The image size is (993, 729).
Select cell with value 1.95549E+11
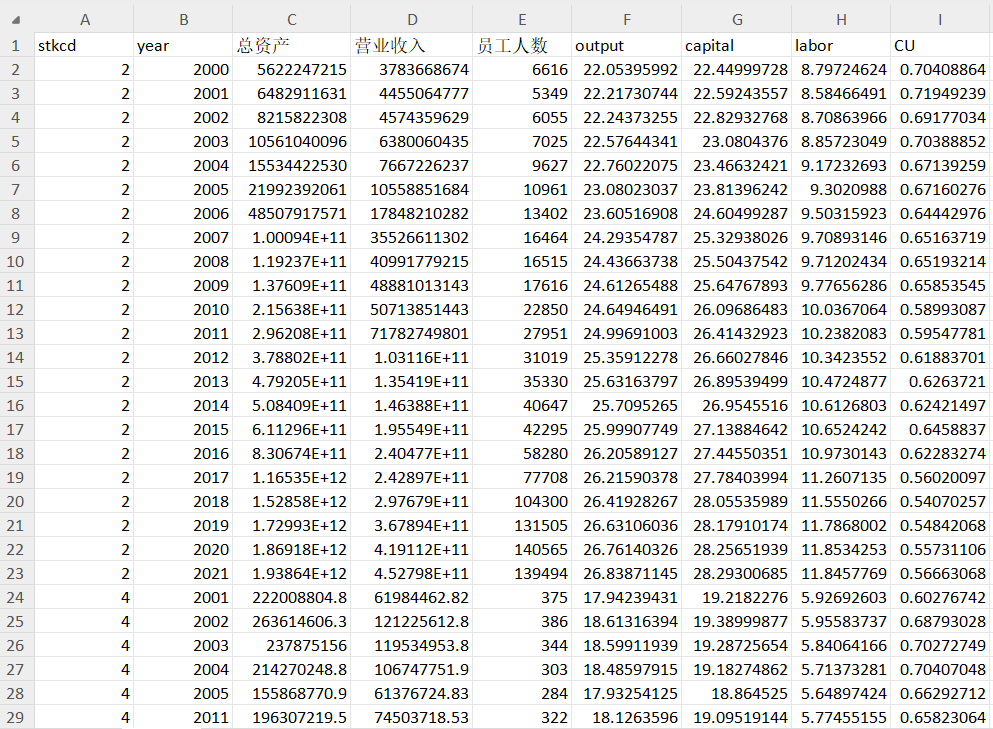pyautogui.click(x=412, y=429)
